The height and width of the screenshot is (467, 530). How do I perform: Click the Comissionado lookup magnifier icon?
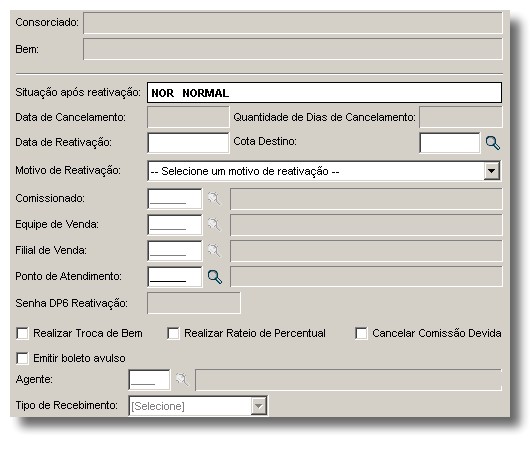(214, 198)
